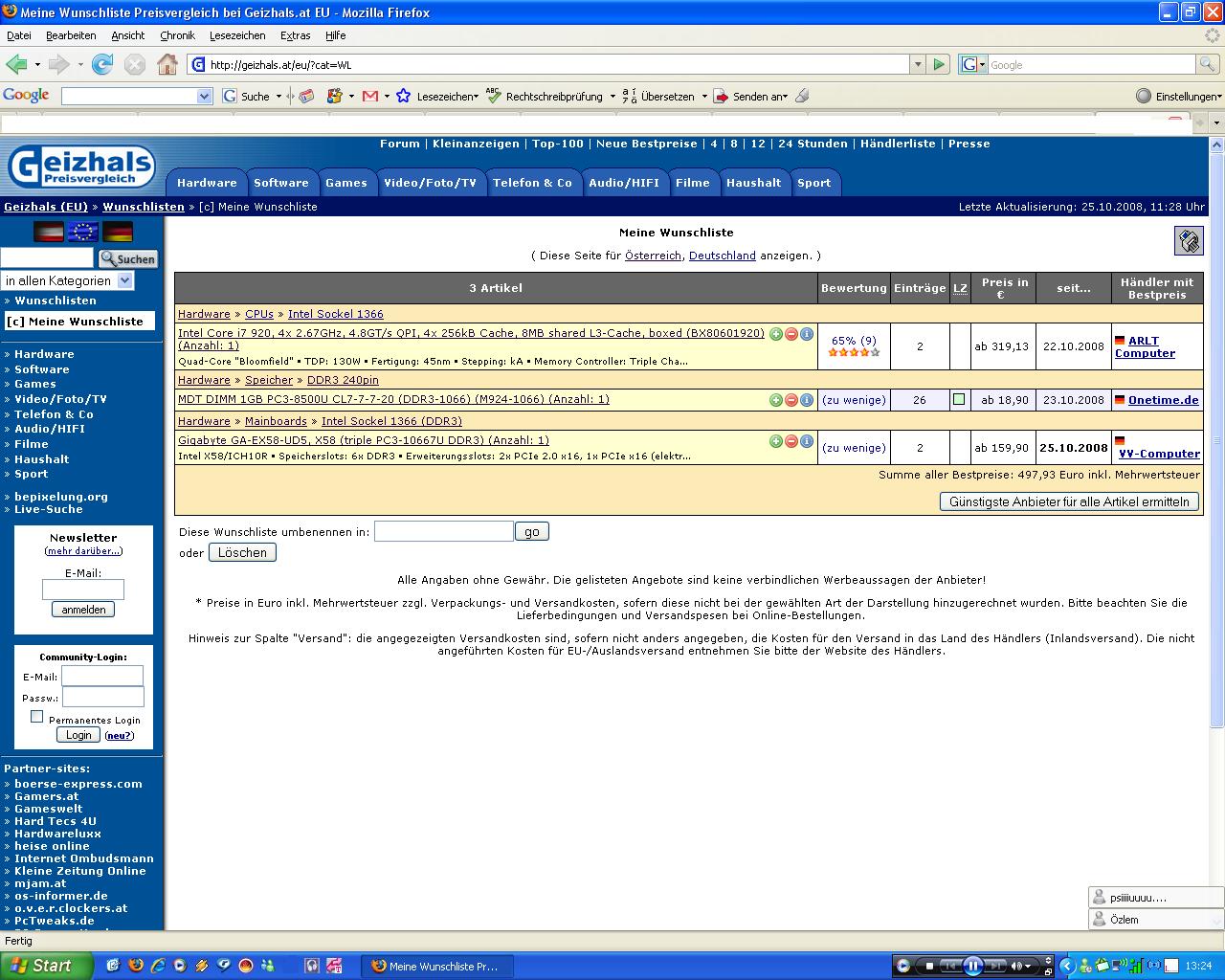This screenshot has width=1225, height=980.
Task: Select the German flag icon in sidebar
Action: (x=118, y=232)
